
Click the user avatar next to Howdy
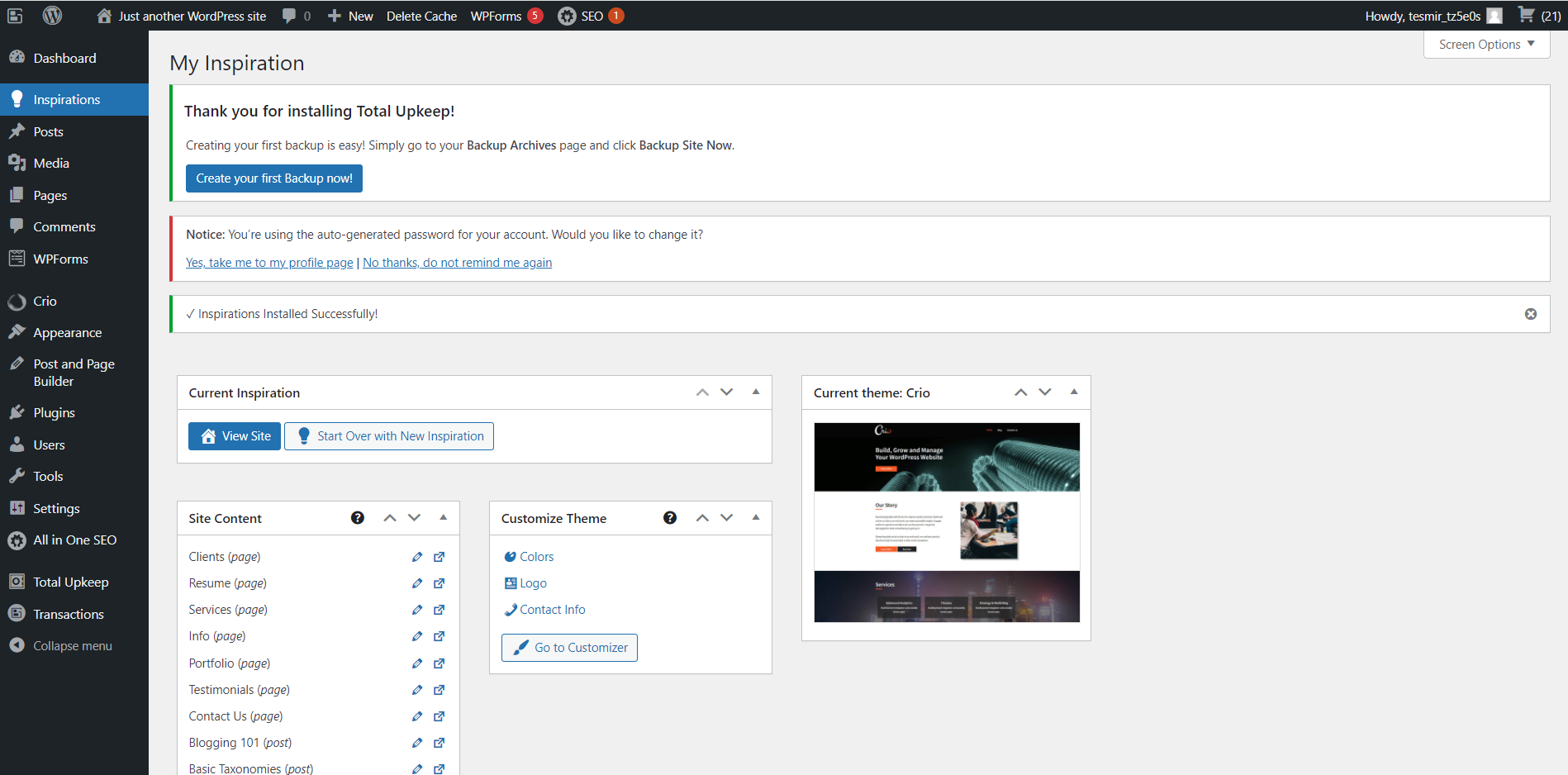1494,16
